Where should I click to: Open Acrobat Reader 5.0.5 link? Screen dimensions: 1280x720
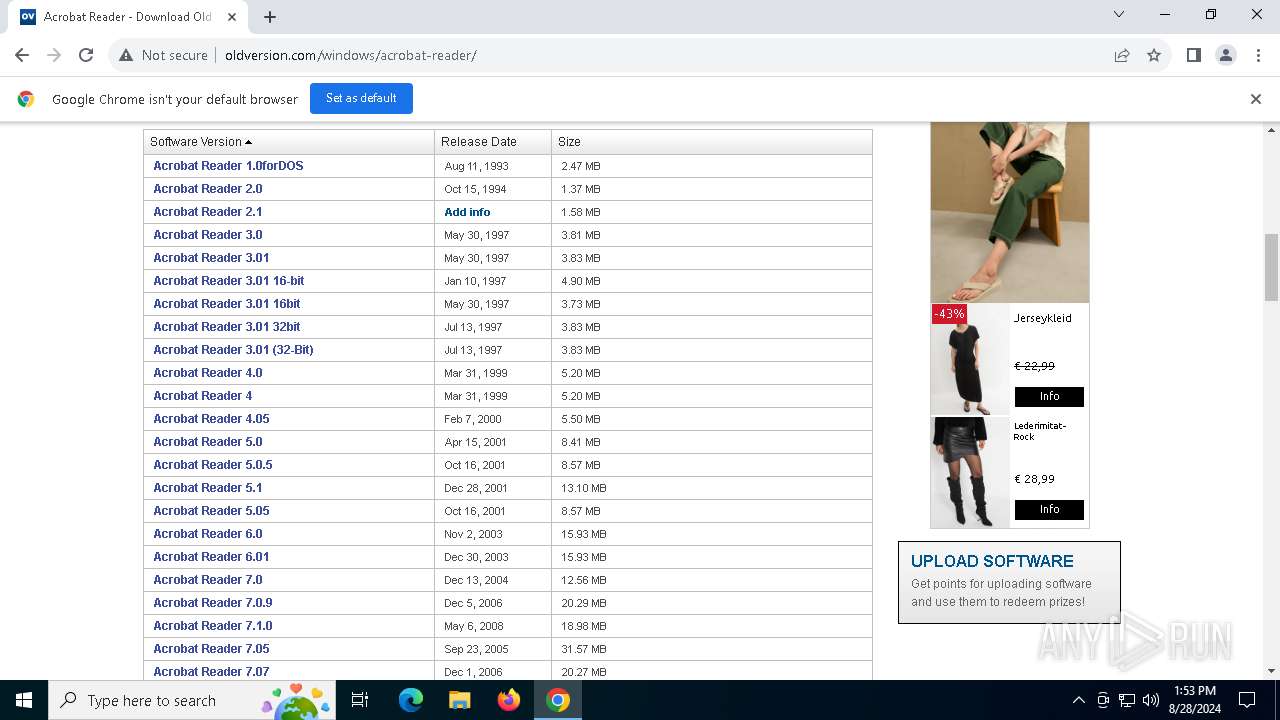pos(213,465)
